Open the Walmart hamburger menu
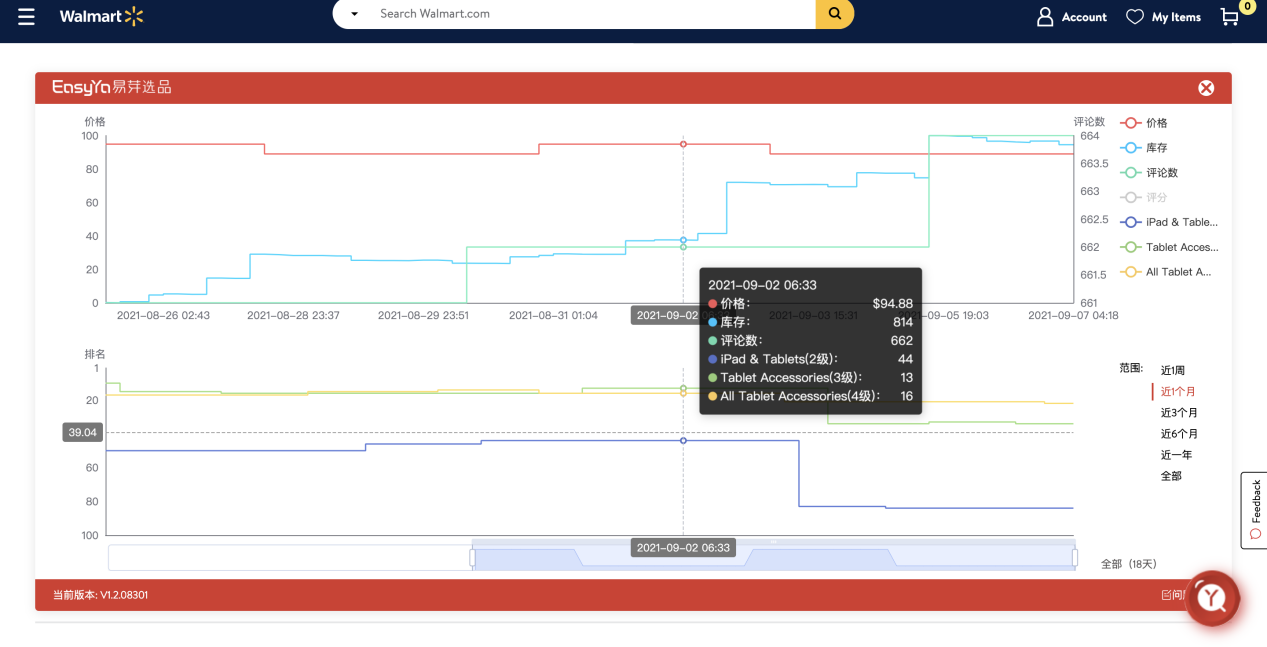 pyautogui.click(x=26, y=17)
